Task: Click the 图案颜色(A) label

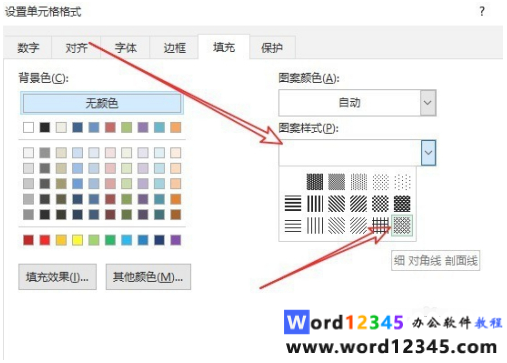Action: pyautogui.click(x=309, y=78)
